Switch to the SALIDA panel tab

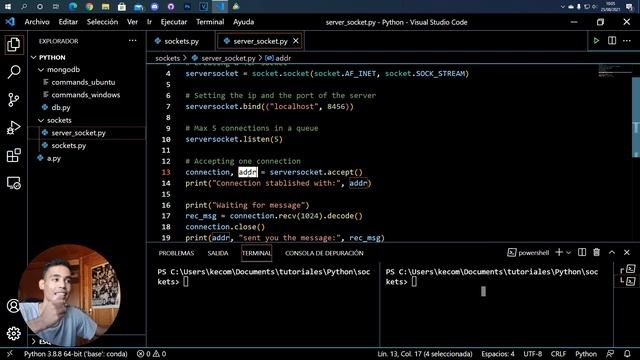point(218,253)
